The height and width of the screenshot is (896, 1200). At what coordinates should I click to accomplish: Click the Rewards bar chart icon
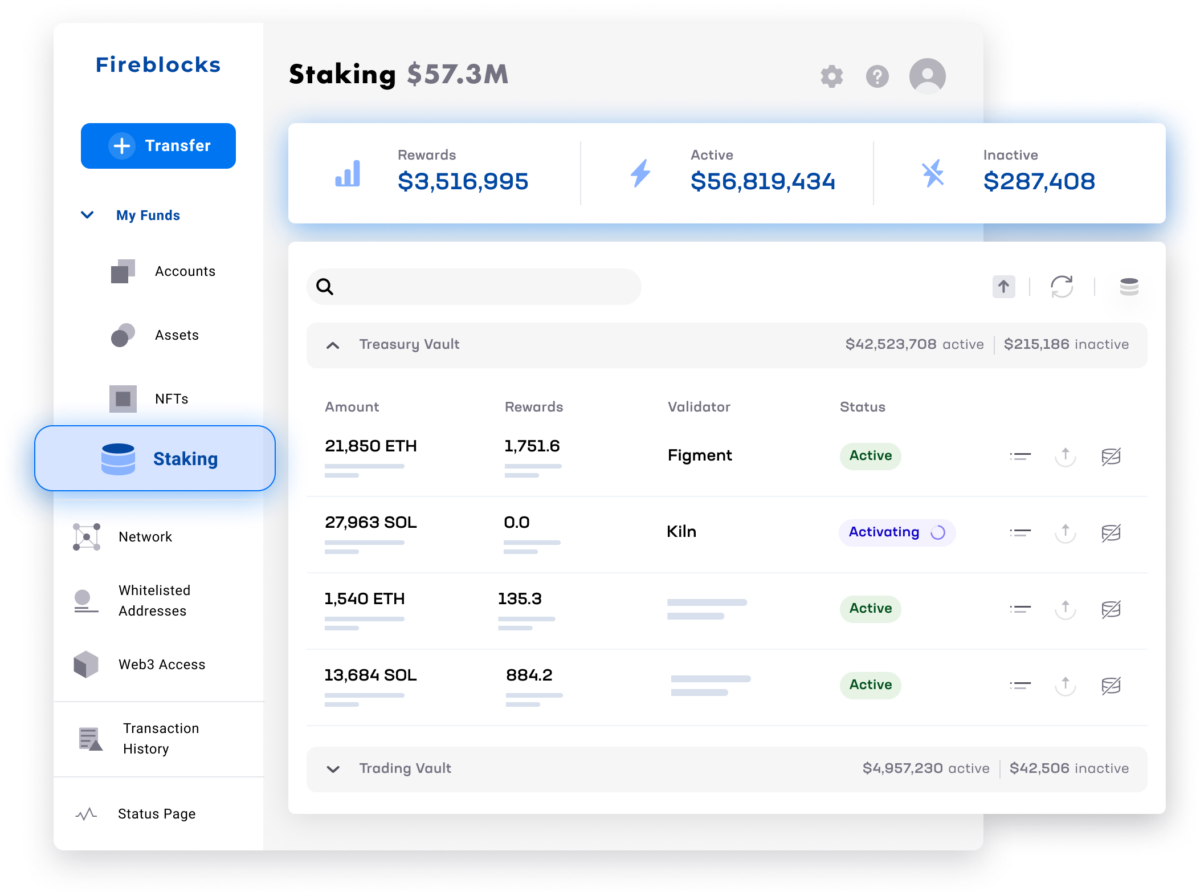click(347, 173)
